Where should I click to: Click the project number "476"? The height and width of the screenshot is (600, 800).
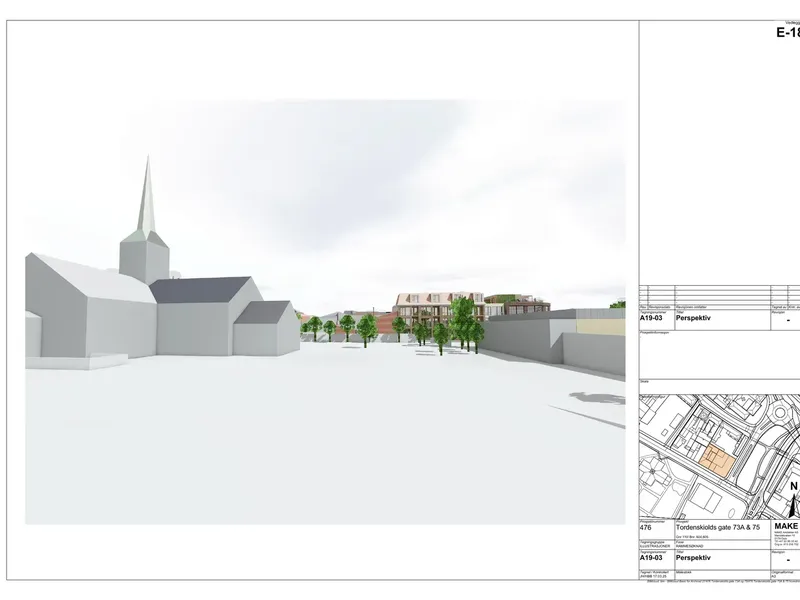click(645, 528)
